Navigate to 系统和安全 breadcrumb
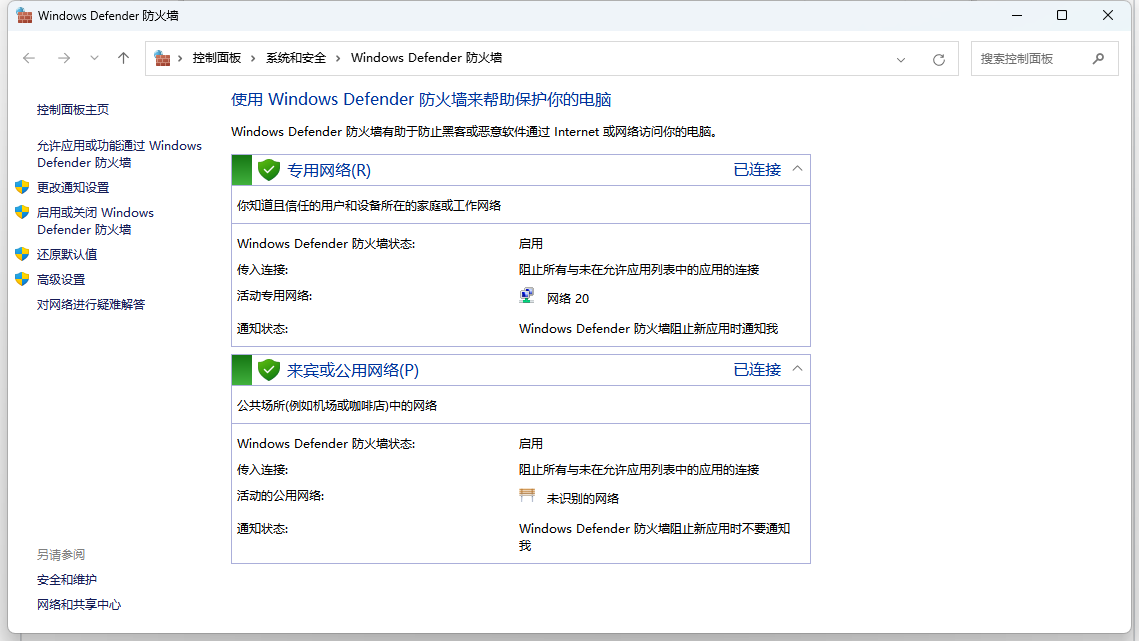Image resolution: width=1139 pixels, height=641 pixels. pos(296,58)
